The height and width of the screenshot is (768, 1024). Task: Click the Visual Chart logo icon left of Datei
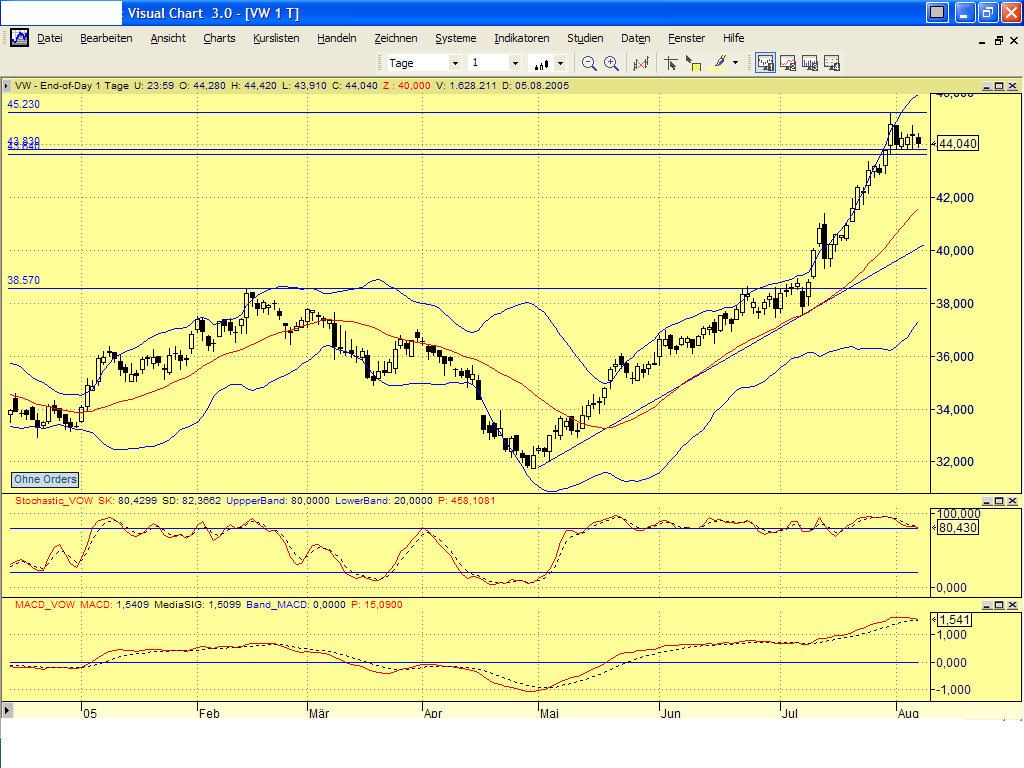pos(19,38)
